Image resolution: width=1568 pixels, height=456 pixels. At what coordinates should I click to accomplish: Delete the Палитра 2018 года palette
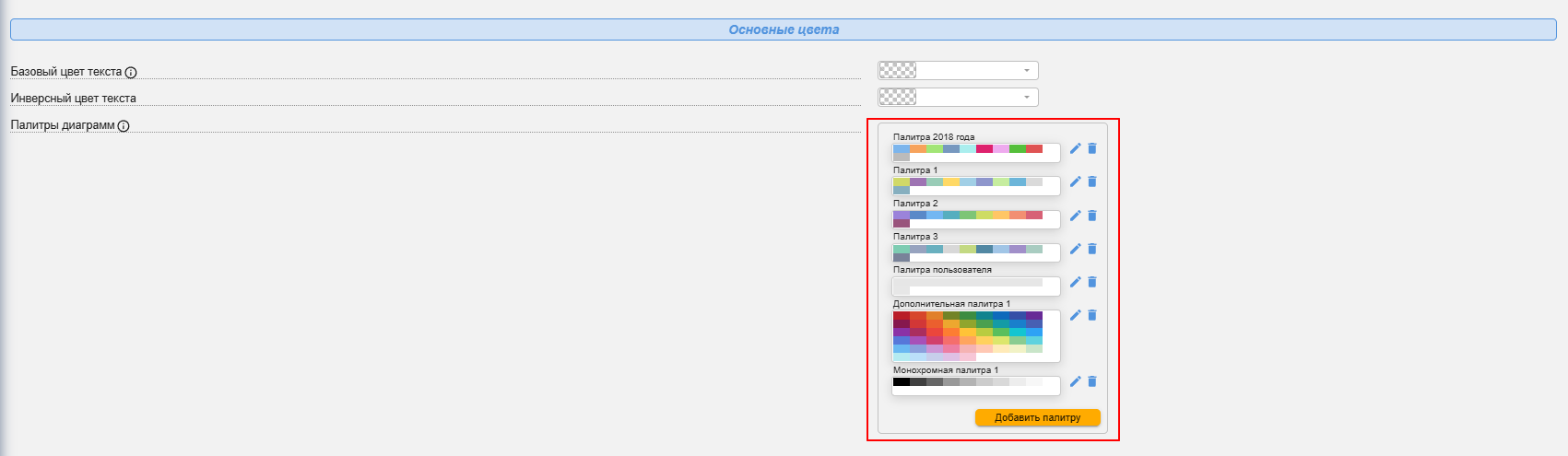(1092, 148)
